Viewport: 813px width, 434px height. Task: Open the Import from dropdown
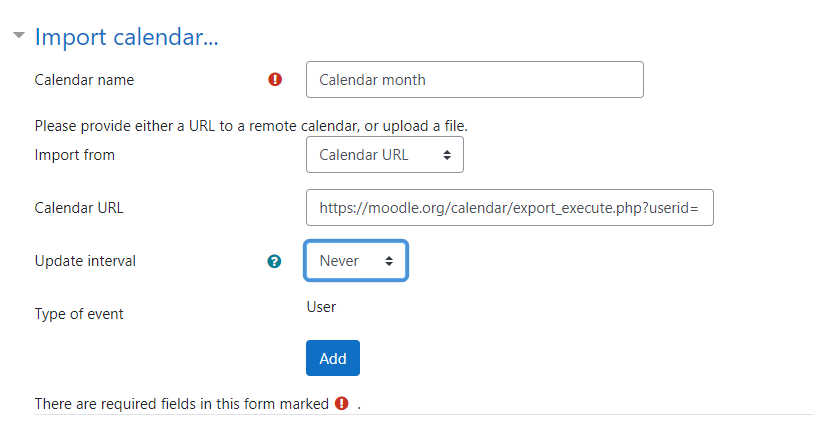tap(385, 155)
